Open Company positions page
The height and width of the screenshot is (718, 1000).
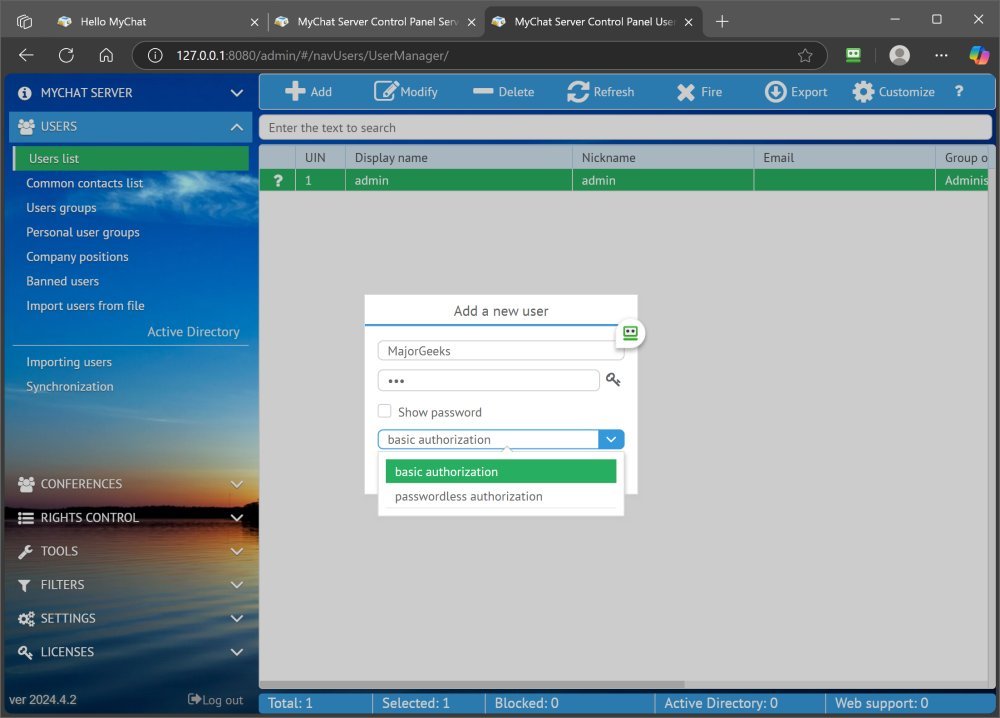click(x=77, y=256)
